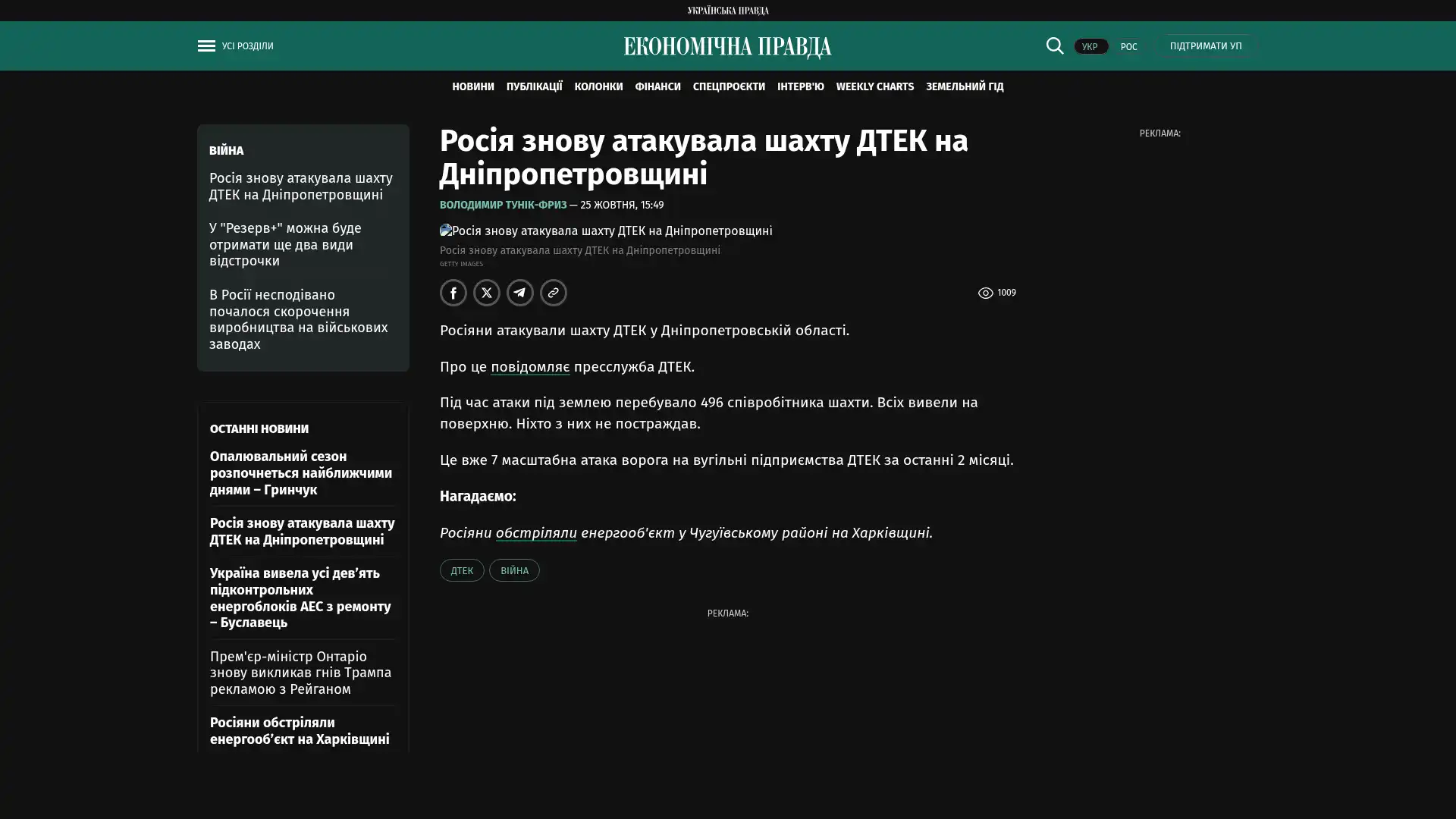The width and height of the screenshot is (1456, 819).
Task: Open the НОВИНИ menu section
Action: point(472,86)
